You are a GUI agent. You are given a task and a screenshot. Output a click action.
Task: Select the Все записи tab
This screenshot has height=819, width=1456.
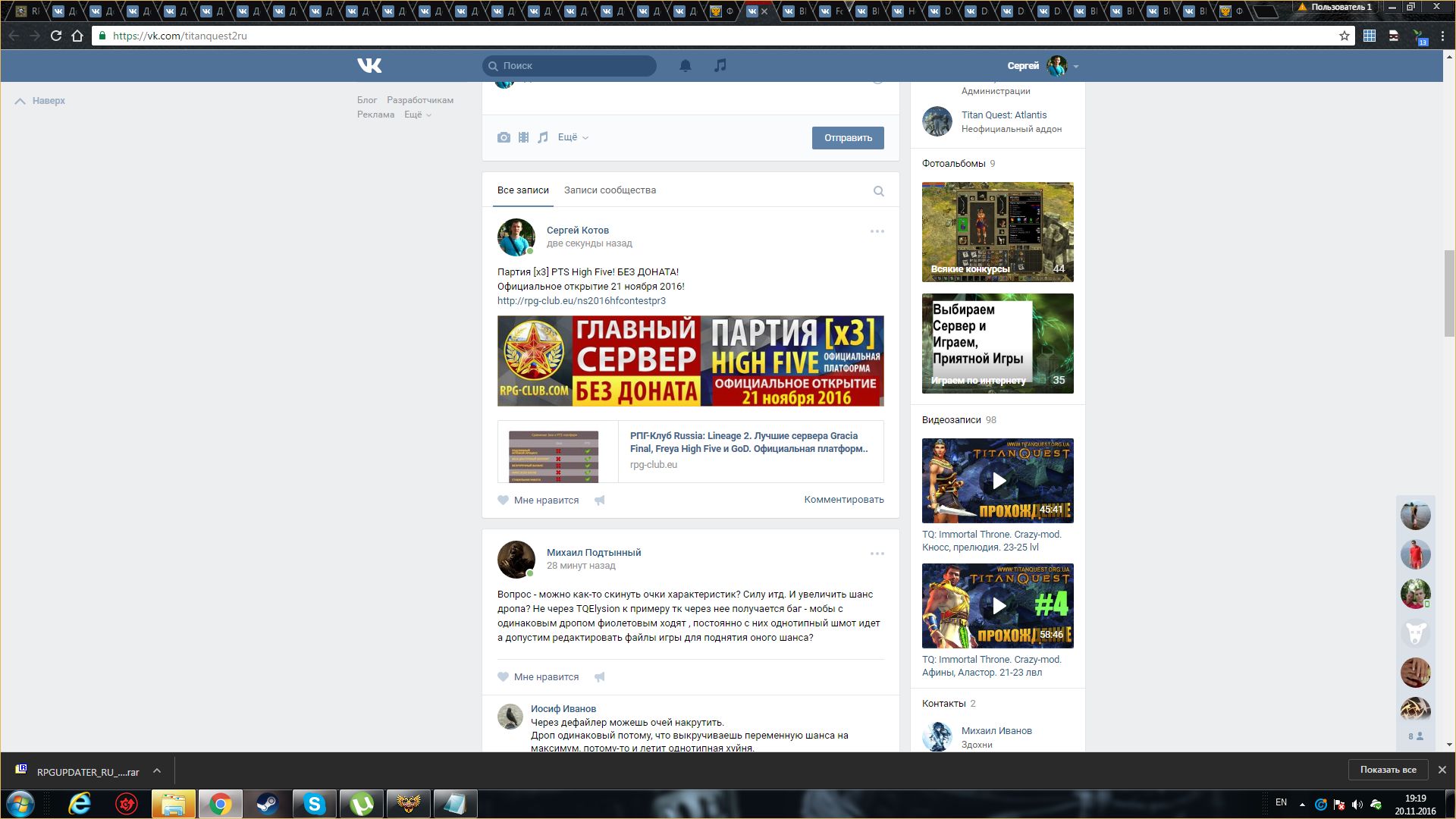pyautogui.click(x=522, y=190)
